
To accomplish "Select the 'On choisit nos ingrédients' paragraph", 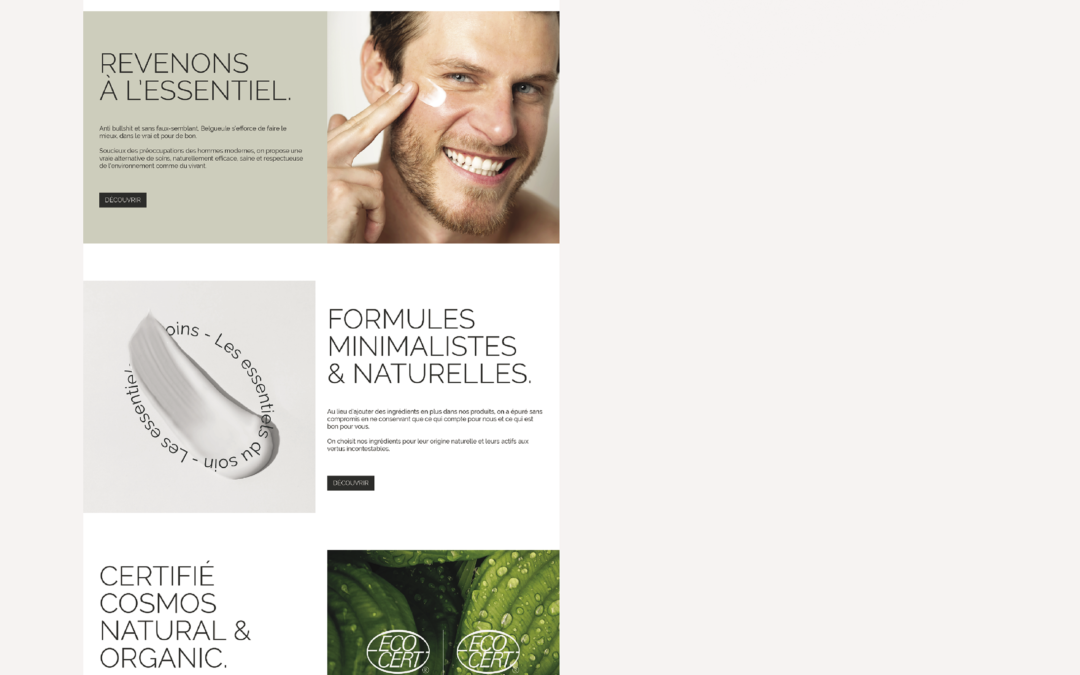I will [x=428, y=445].
